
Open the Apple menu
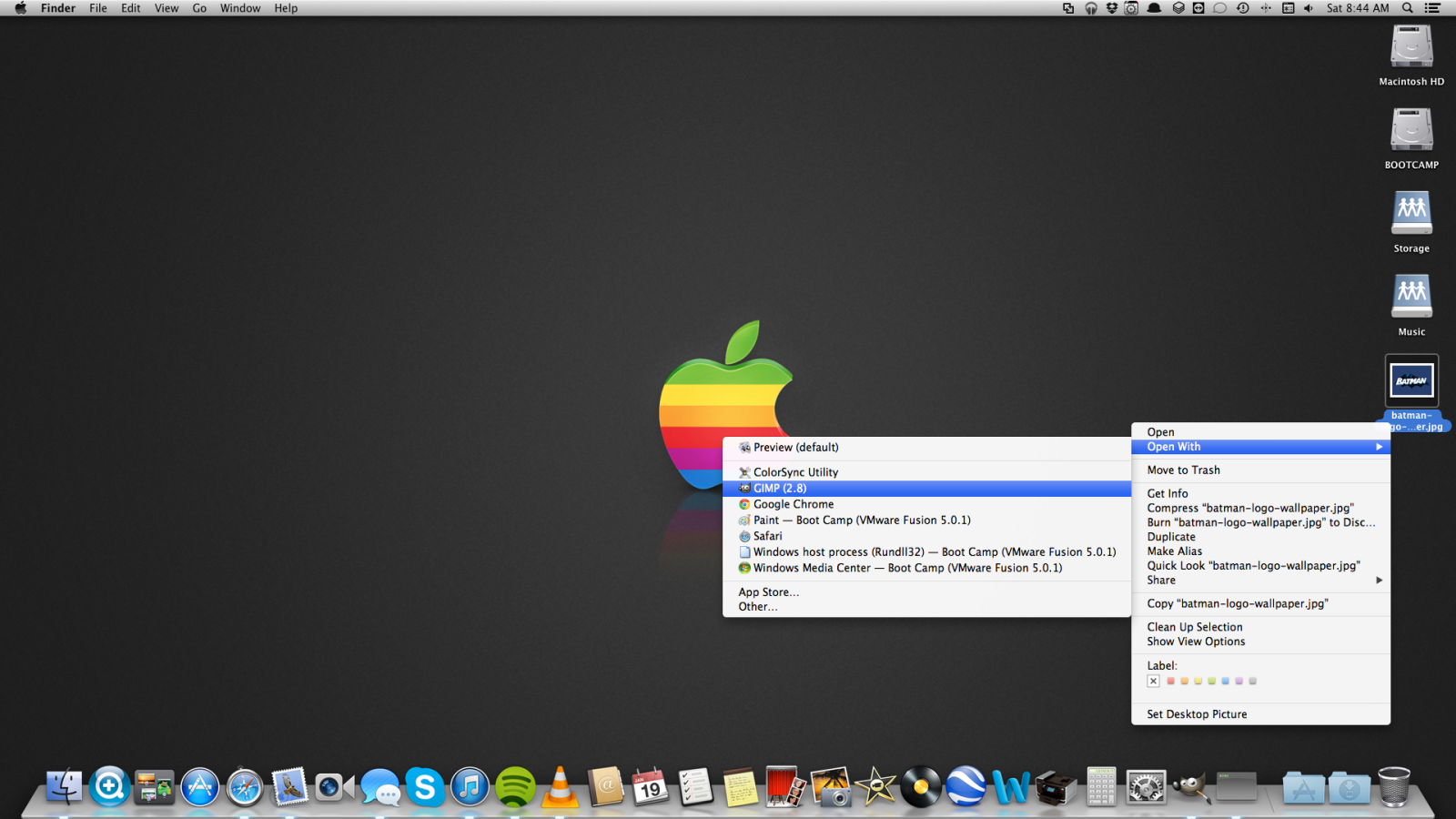(20, 8)
